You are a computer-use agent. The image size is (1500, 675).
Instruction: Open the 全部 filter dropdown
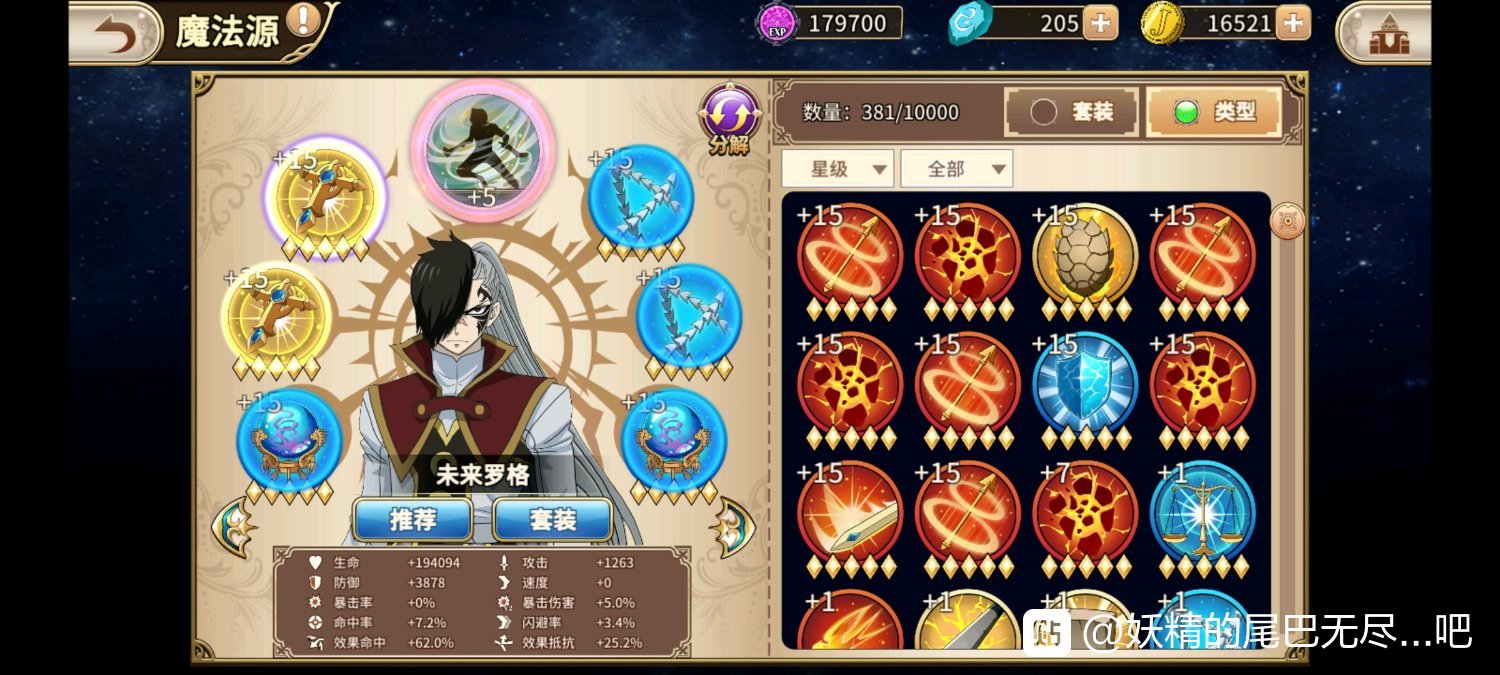(x=957, y=169)
